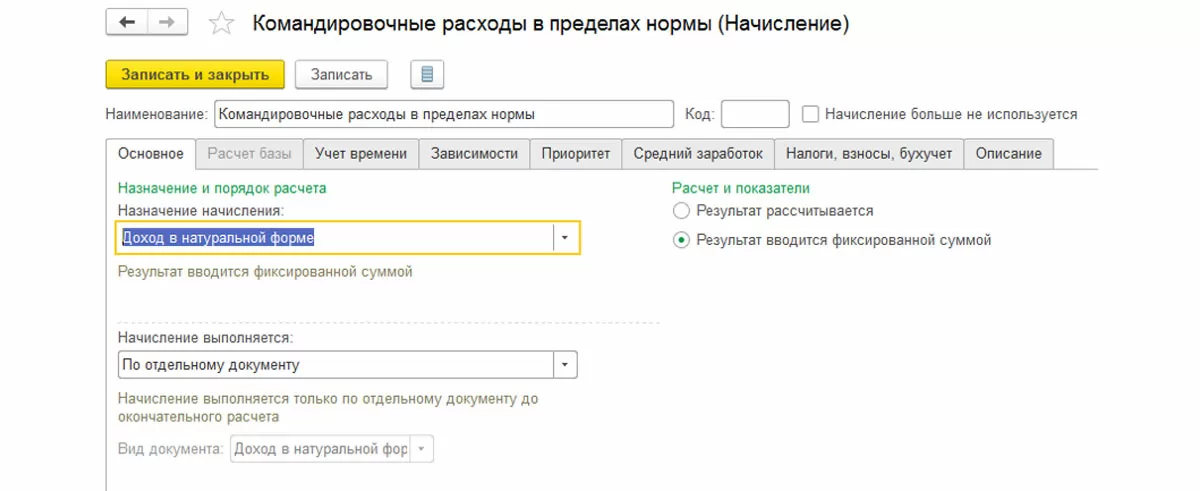The height and width of the screenshot is (491, 1200).
Task: Open the 'Зависимости' tab
Action: [474, 154]
